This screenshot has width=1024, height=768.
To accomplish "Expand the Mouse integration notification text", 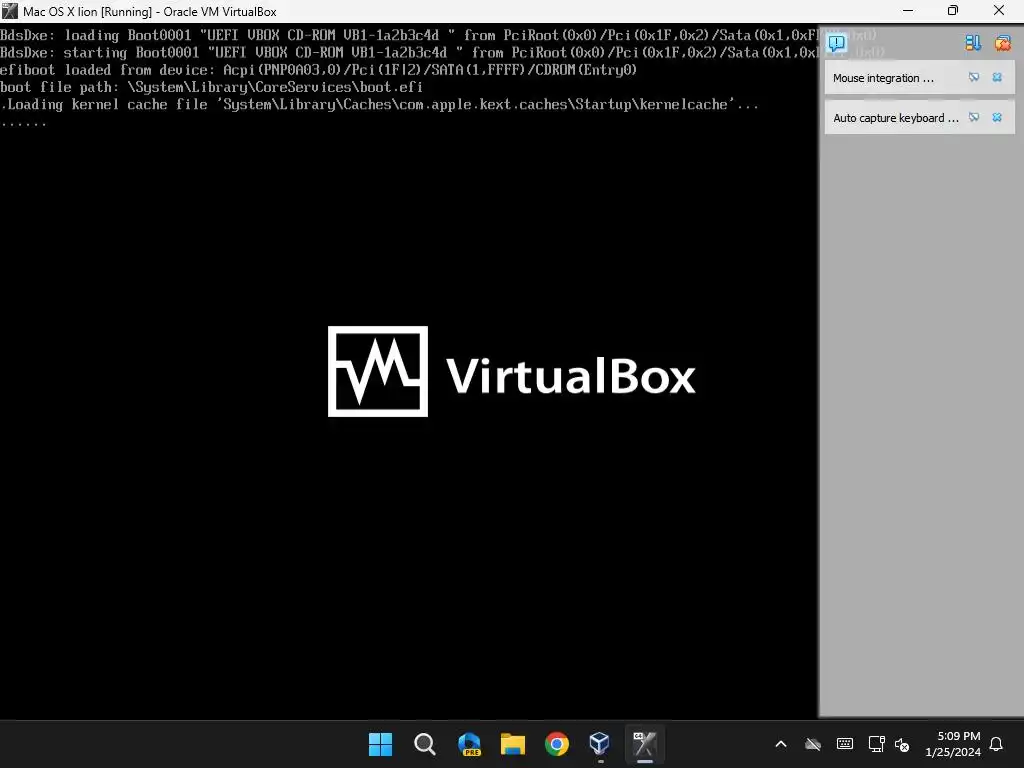I will tap(883, 78).
